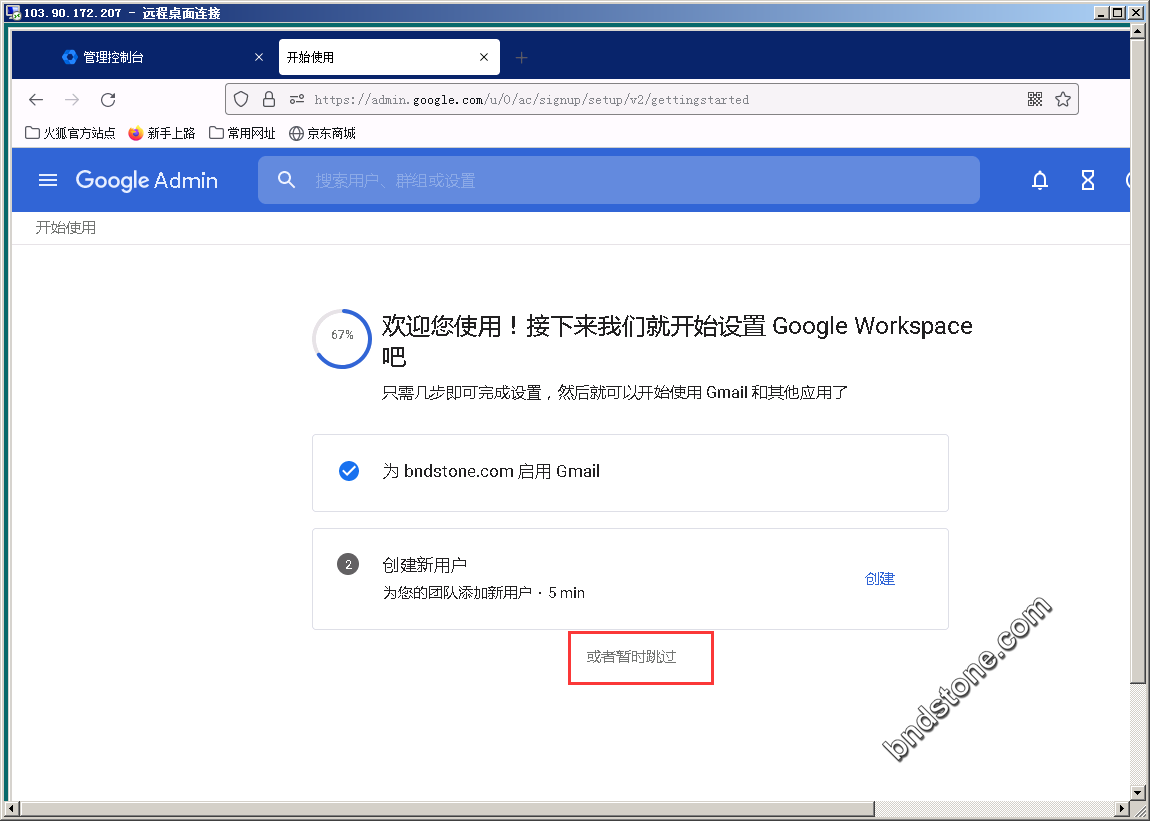The image size is (1150, 821).
Task: Click the shield tracking protection icon
Action: 241,99
